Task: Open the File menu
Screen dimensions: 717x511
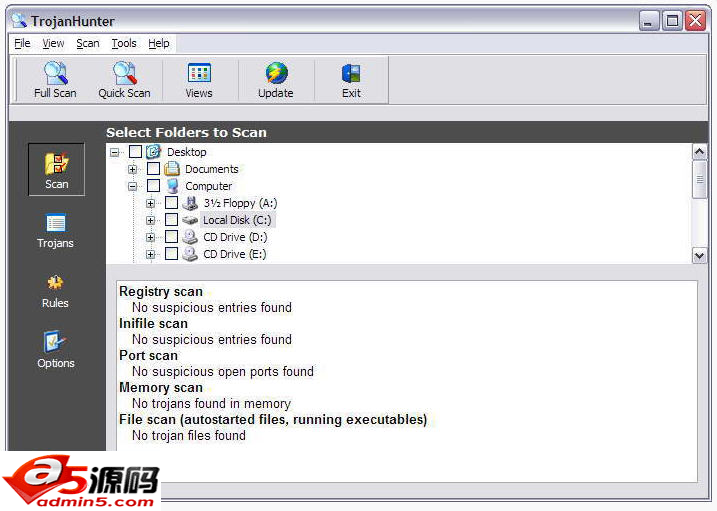Action: point(22,43)
